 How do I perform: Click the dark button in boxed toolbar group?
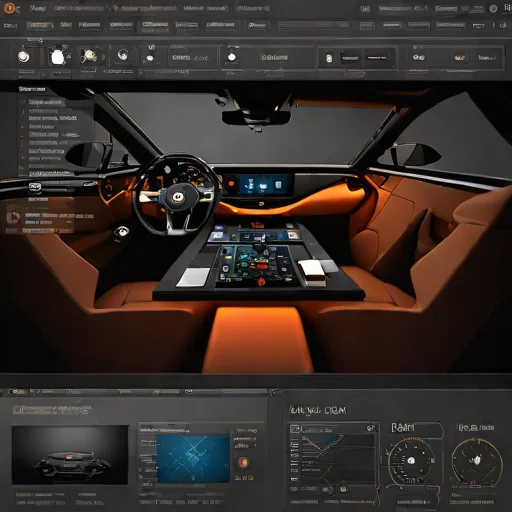pyautogui.click(x=349, y=58)
